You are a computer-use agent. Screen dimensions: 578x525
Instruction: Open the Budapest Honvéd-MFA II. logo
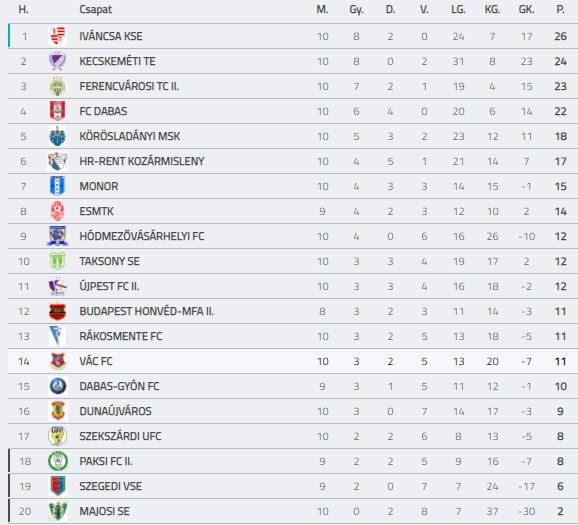tap(58, 312)
